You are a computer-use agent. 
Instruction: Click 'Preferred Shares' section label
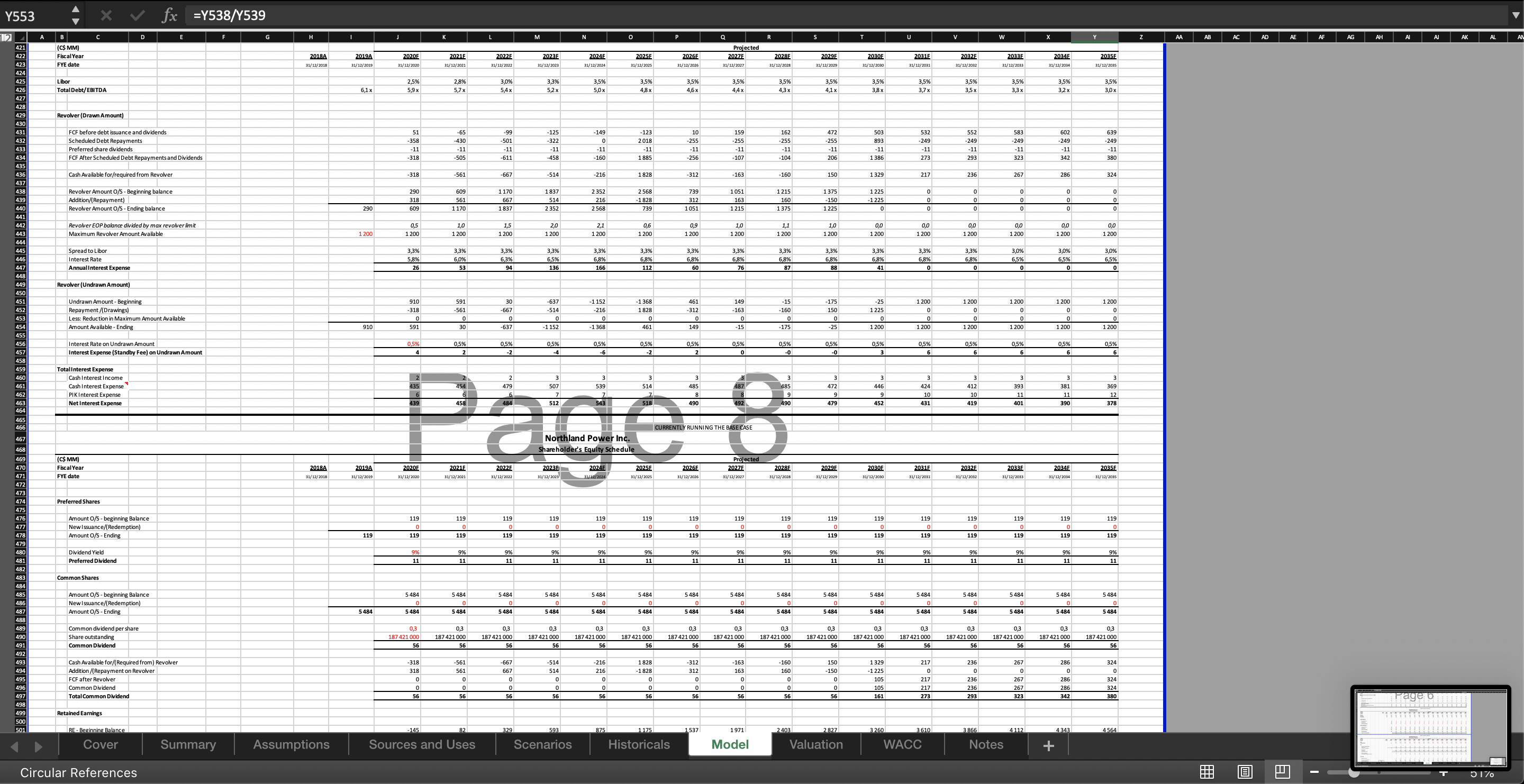[78, 502]
